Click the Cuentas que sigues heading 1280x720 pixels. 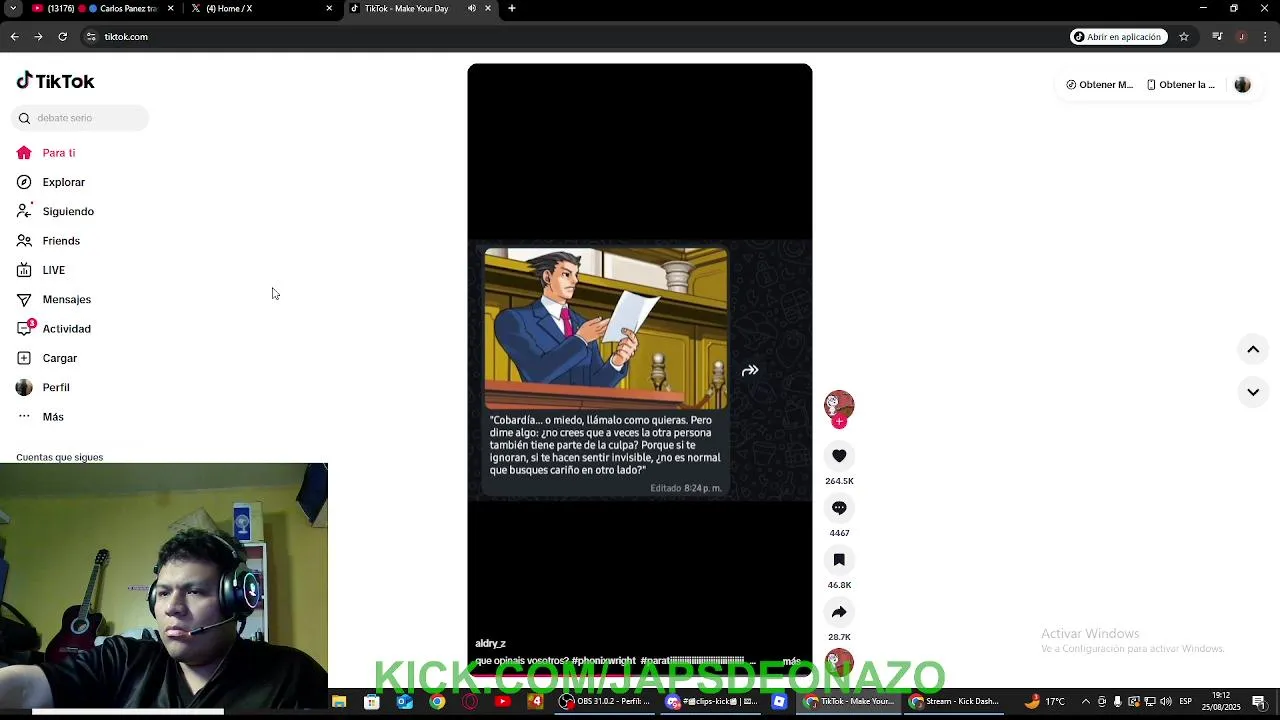59,457
